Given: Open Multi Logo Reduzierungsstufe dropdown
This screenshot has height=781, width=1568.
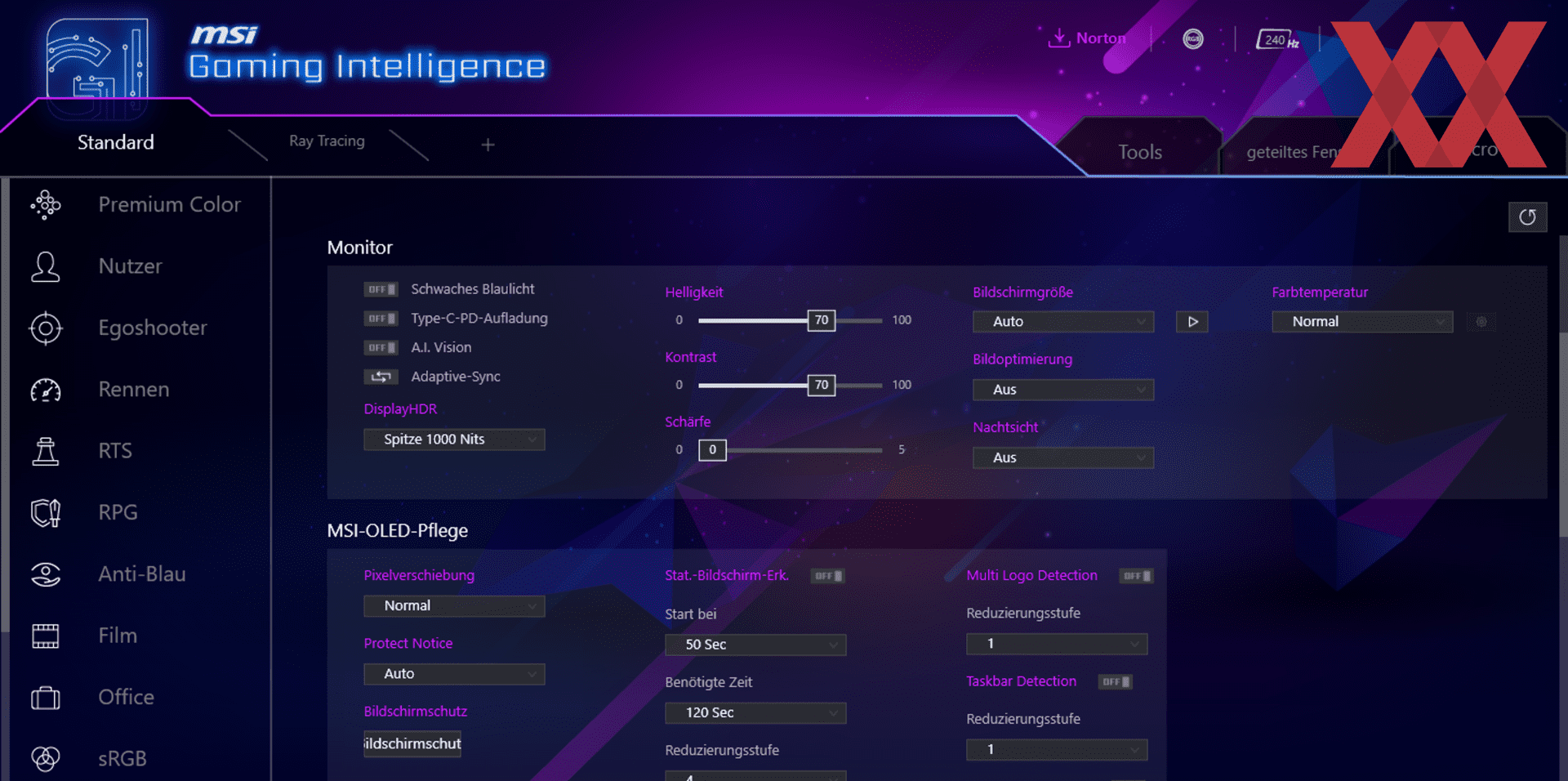Looking at the screenshot, I should (1057, 644).
